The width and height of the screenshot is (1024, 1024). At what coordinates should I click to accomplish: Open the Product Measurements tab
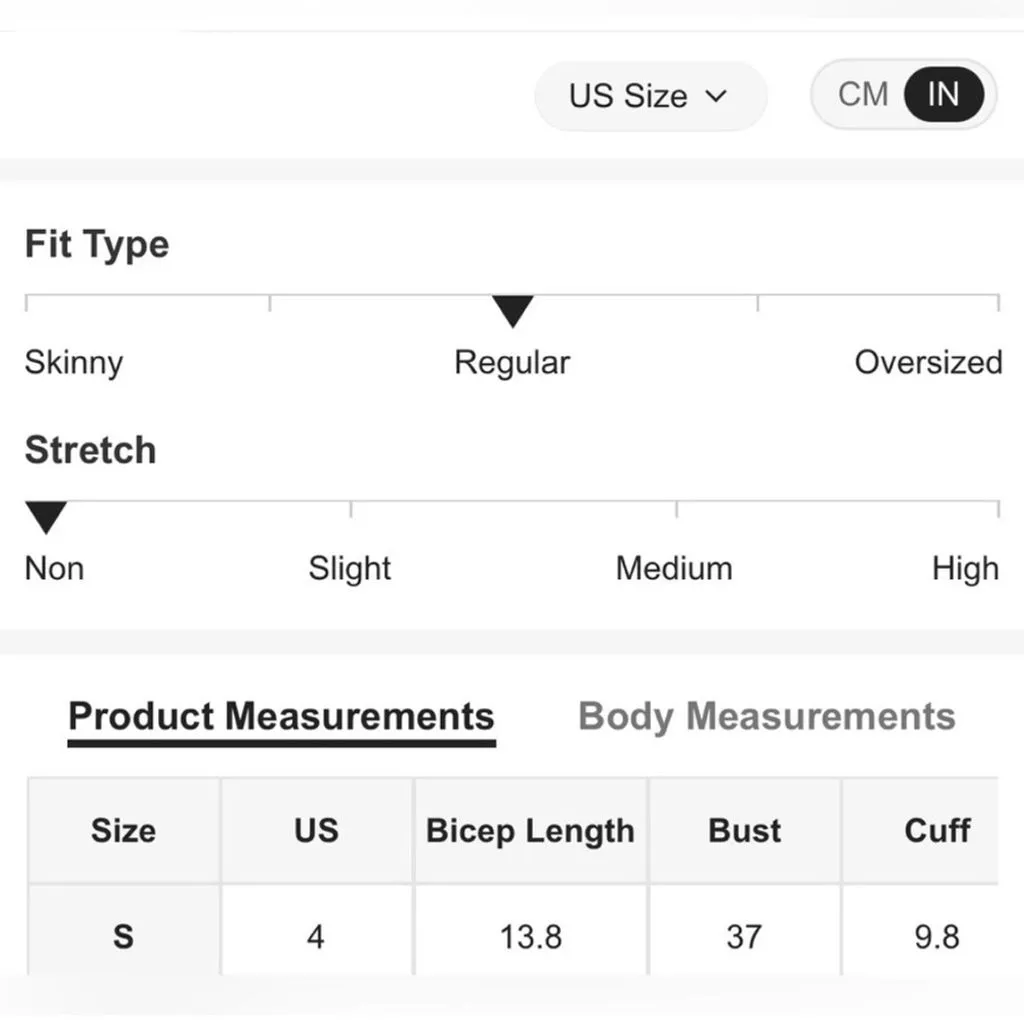tap(281, 717)
